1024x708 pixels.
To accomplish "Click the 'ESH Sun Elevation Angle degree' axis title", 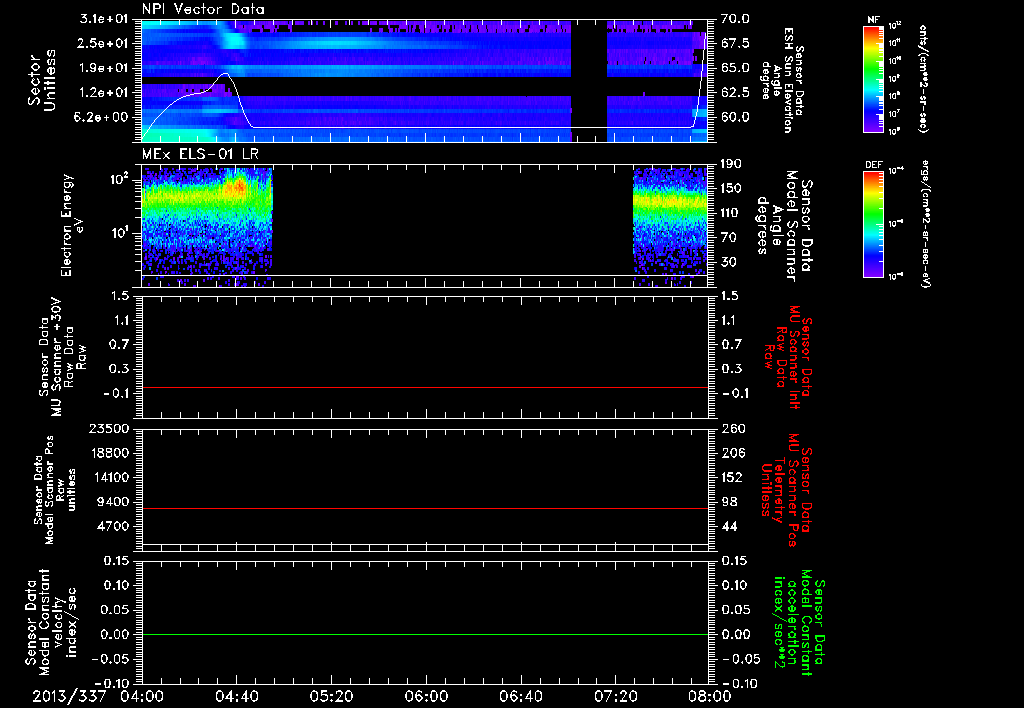I will (x=781, y=80).
